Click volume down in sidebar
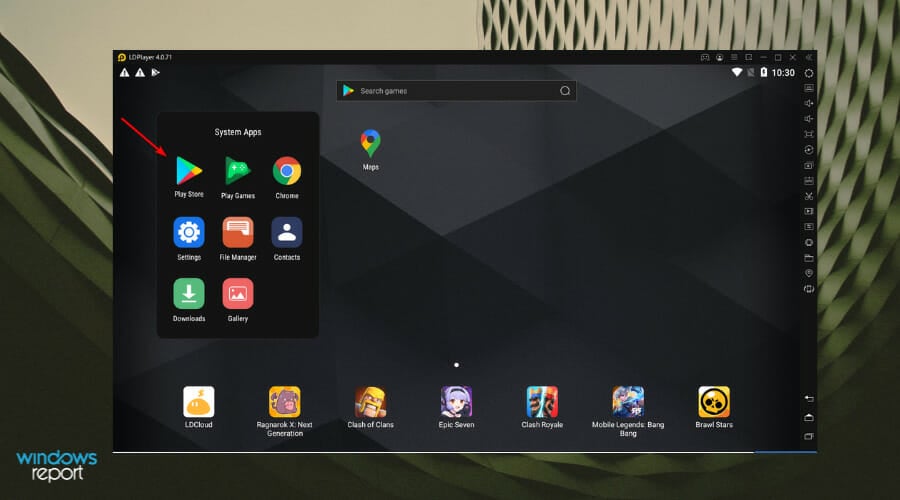Viewport: 900px width, 500px height. (x=809, y=119)
